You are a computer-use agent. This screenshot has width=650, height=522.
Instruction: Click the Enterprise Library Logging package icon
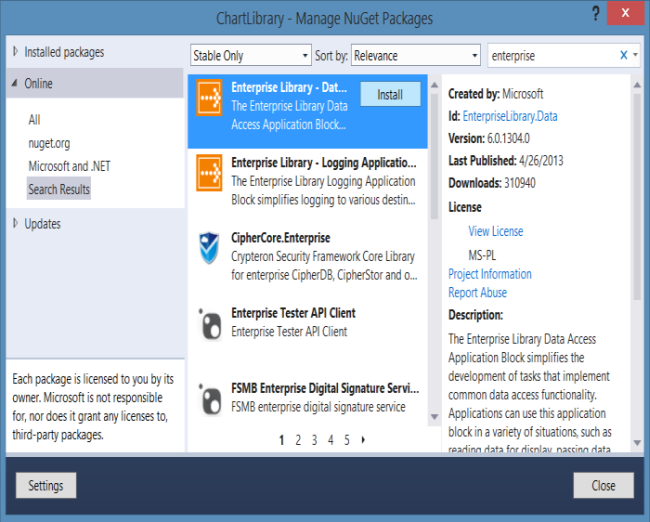click(x=209, y=172)
